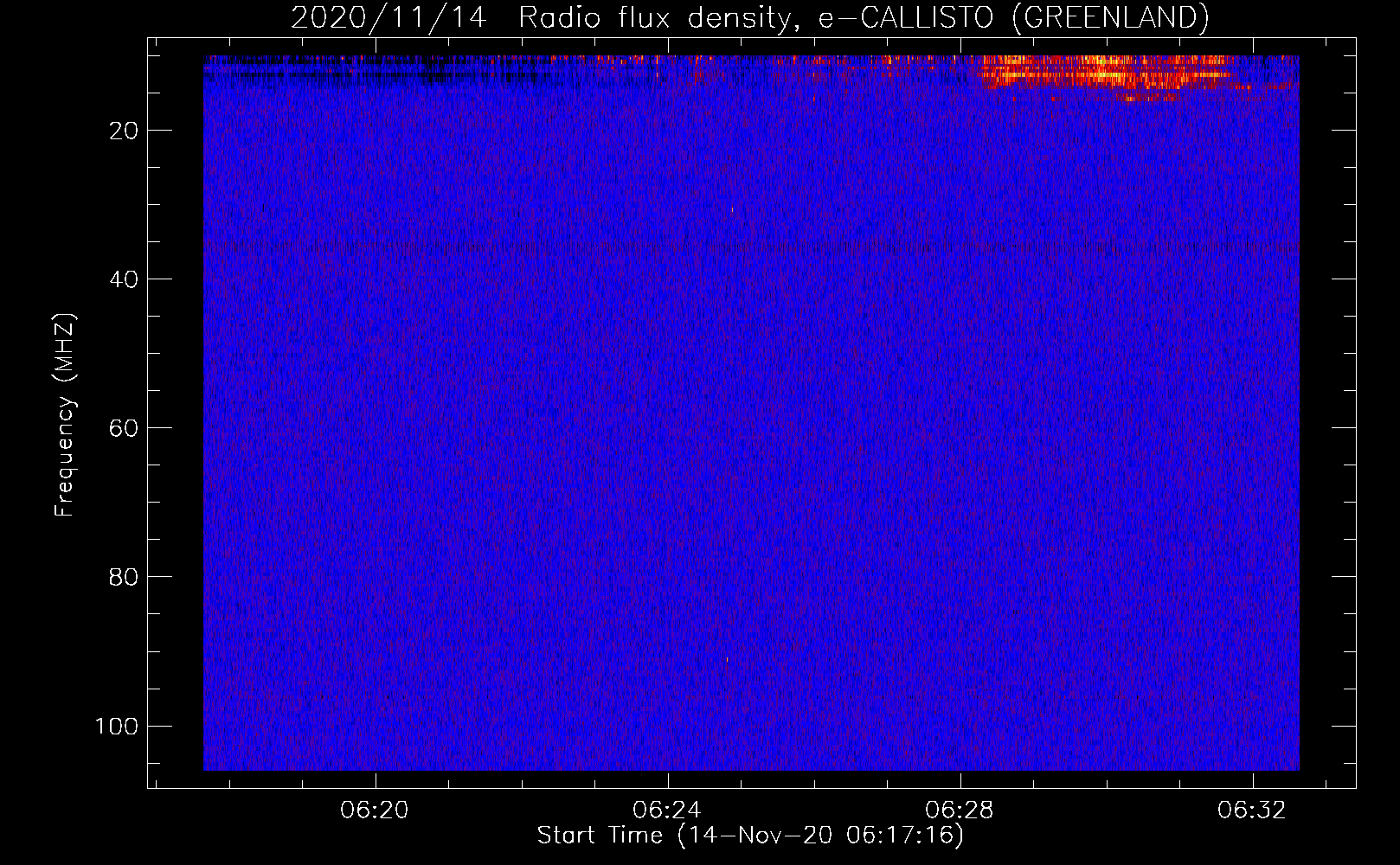Click the 60 MHz frequency tick label
The height and width of the screenshot is (865, 1400).
point(124,428)
